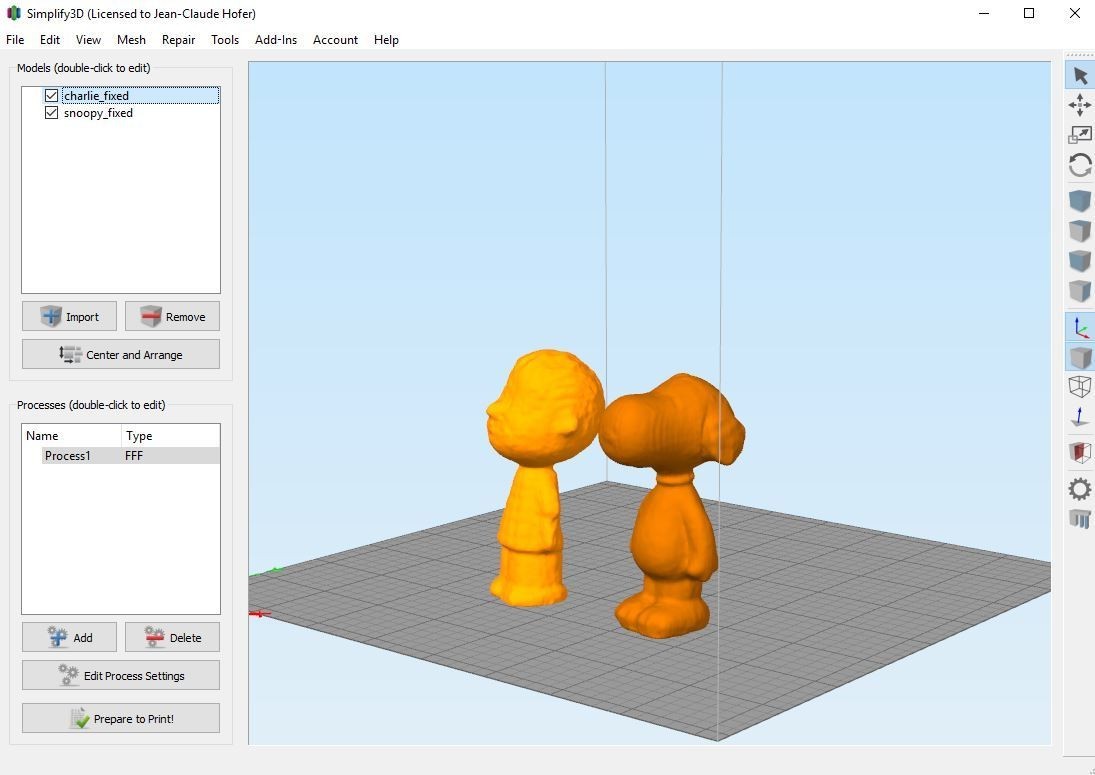
Task: Activate the rotate models tool
Action: (x=1080, y=165)
